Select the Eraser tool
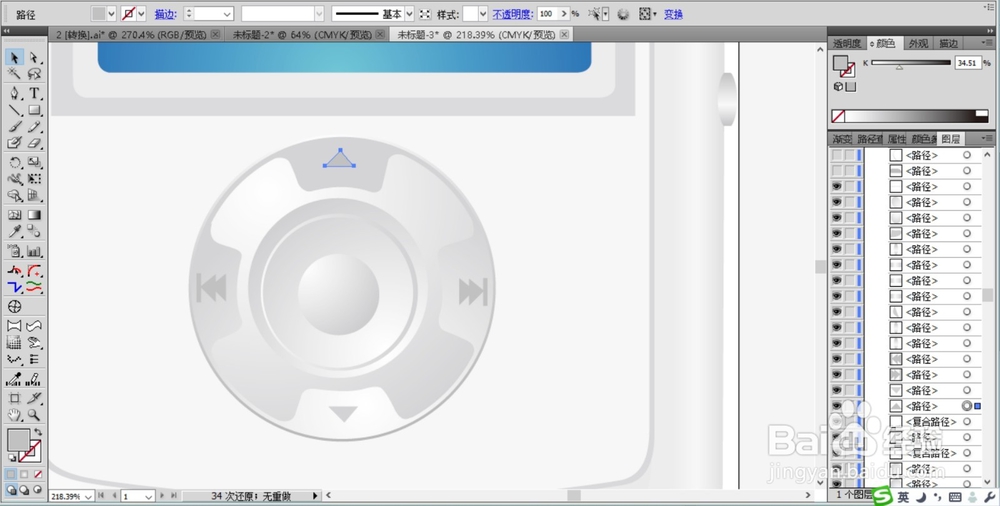This screenshot has width=1000, height=506. [x=34, y=144]
